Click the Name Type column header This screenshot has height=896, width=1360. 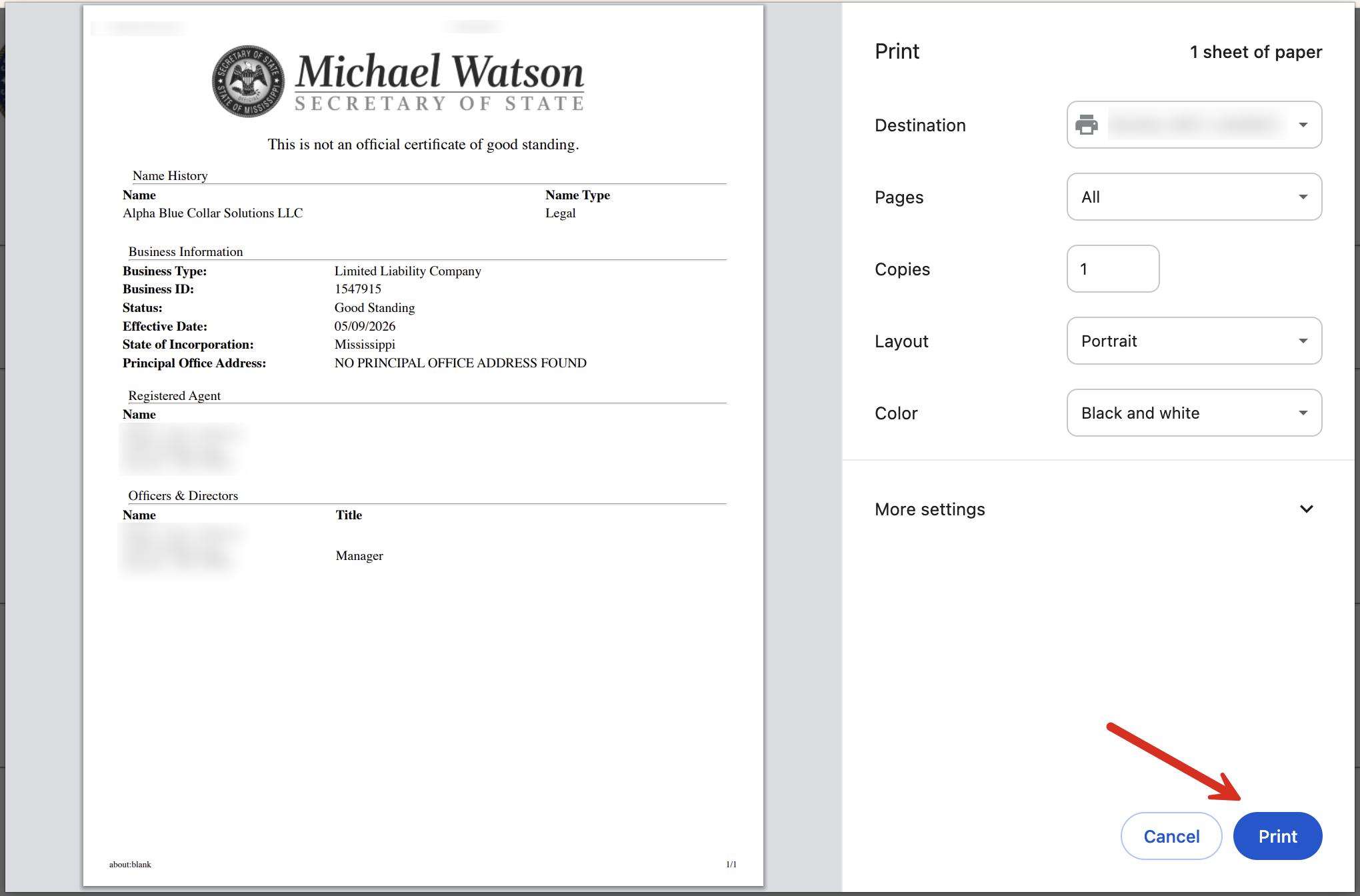click(x=577, y=195)
